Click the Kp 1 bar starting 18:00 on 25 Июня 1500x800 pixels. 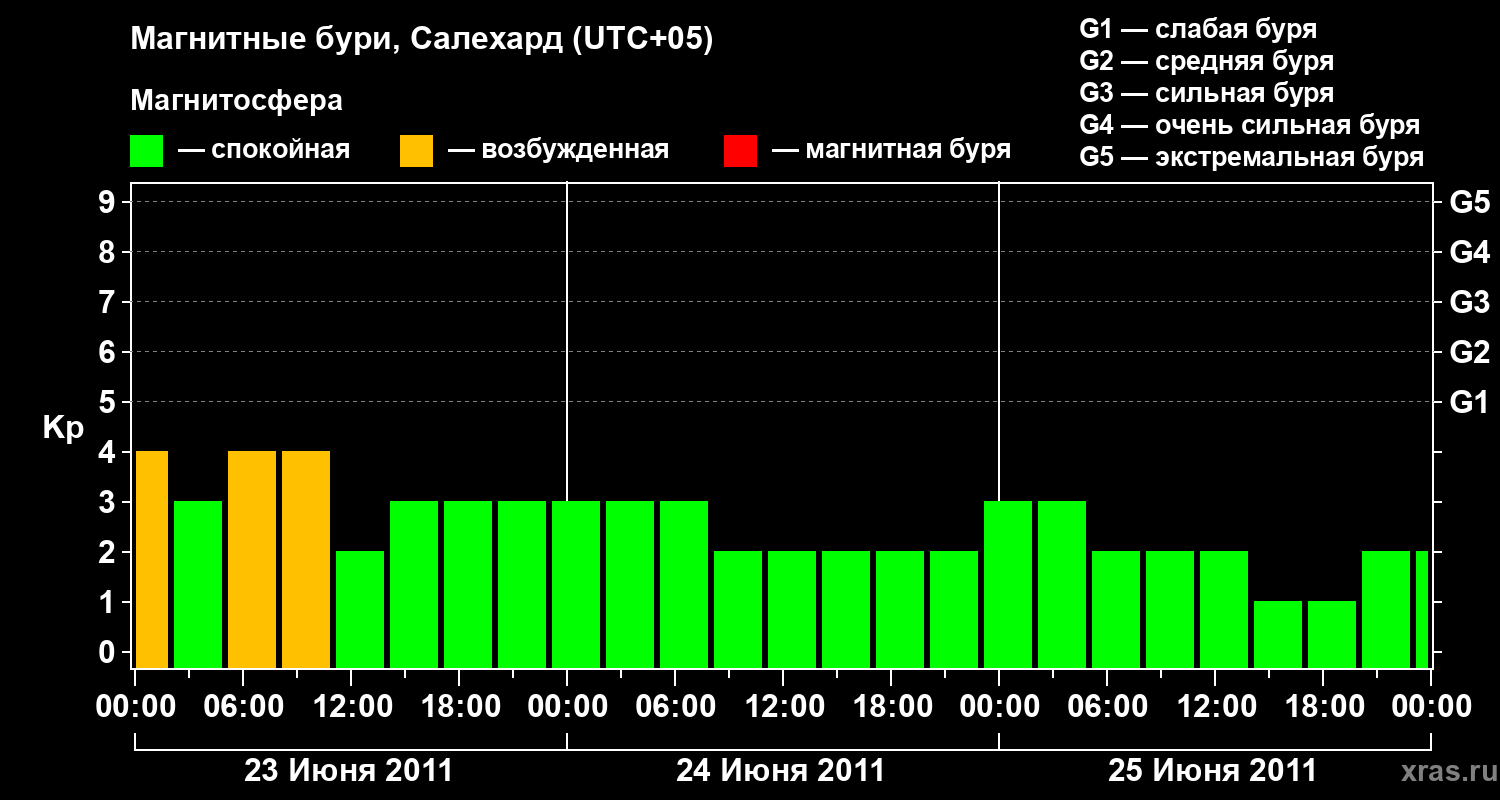[1332, 634]
